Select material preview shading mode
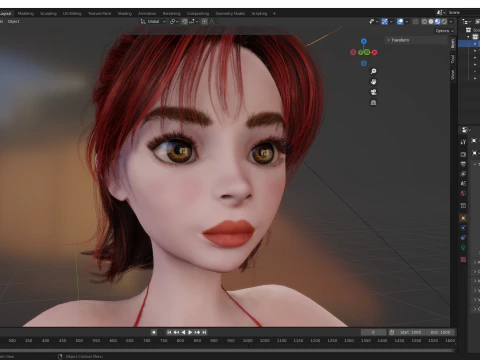Image resolution: width=480 pixels, height=360 pixels. pos(438,22)
